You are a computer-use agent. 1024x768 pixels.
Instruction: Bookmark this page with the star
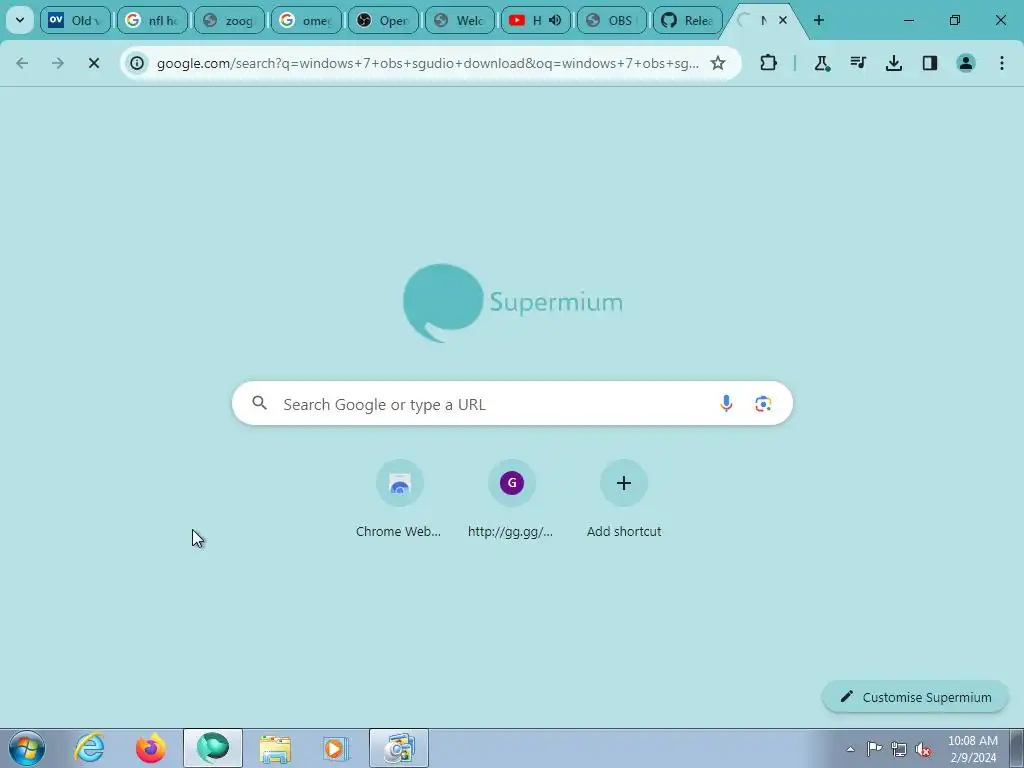(x=718, y=63)
